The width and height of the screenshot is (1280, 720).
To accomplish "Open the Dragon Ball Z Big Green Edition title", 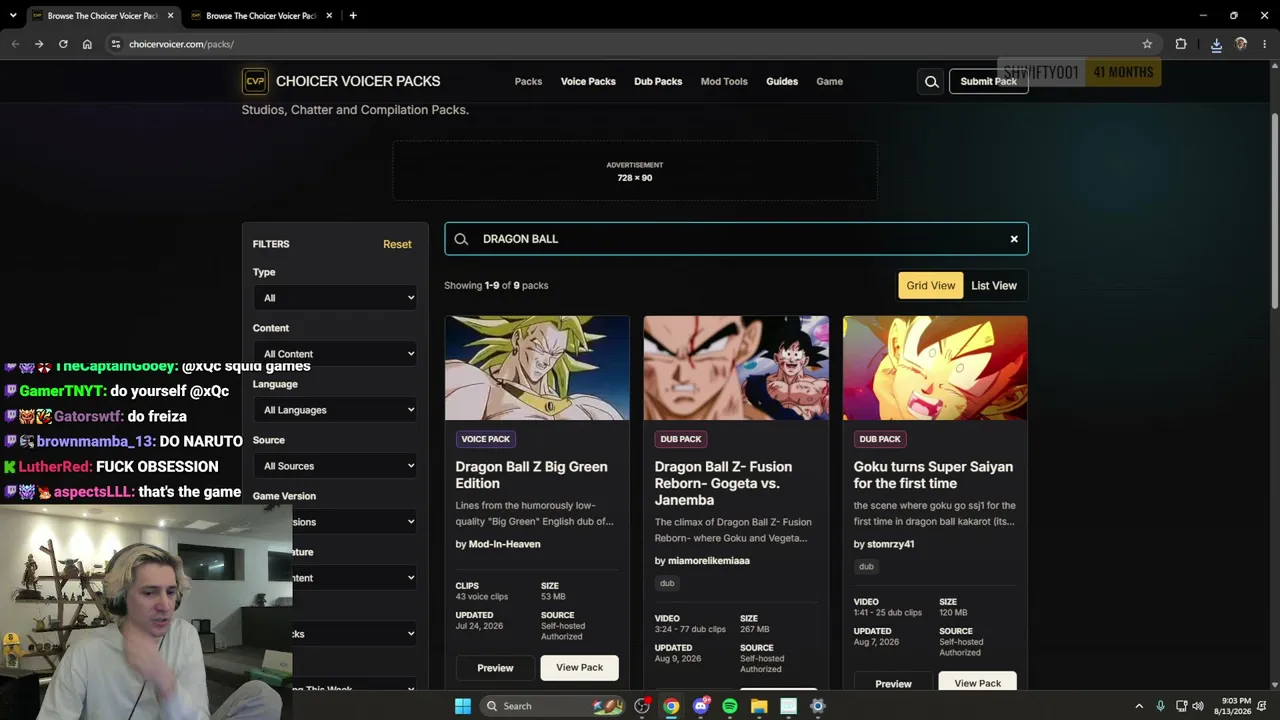I will [x=531, y=475].
